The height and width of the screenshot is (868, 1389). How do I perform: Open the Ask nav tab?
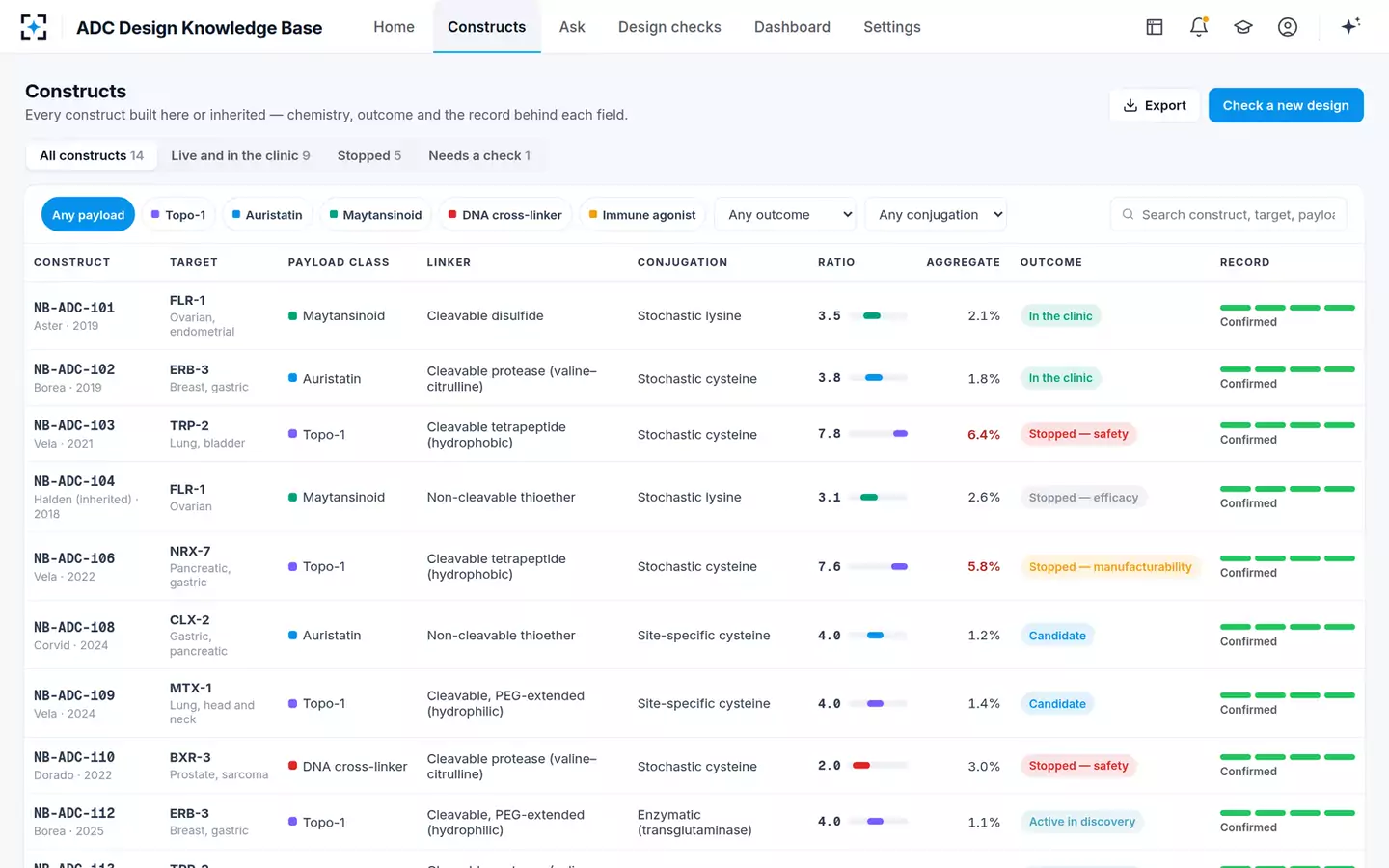(572, 27)
